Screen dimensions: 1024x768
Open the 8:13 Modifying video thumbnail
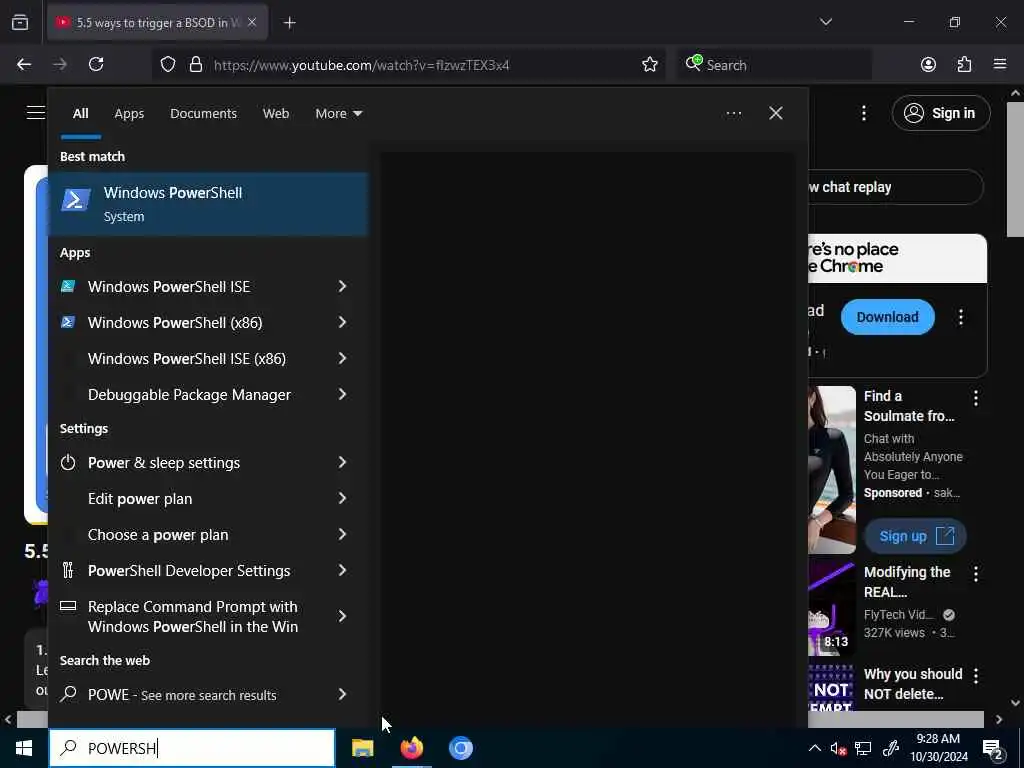pyautogui.click(x=831, y=607)
